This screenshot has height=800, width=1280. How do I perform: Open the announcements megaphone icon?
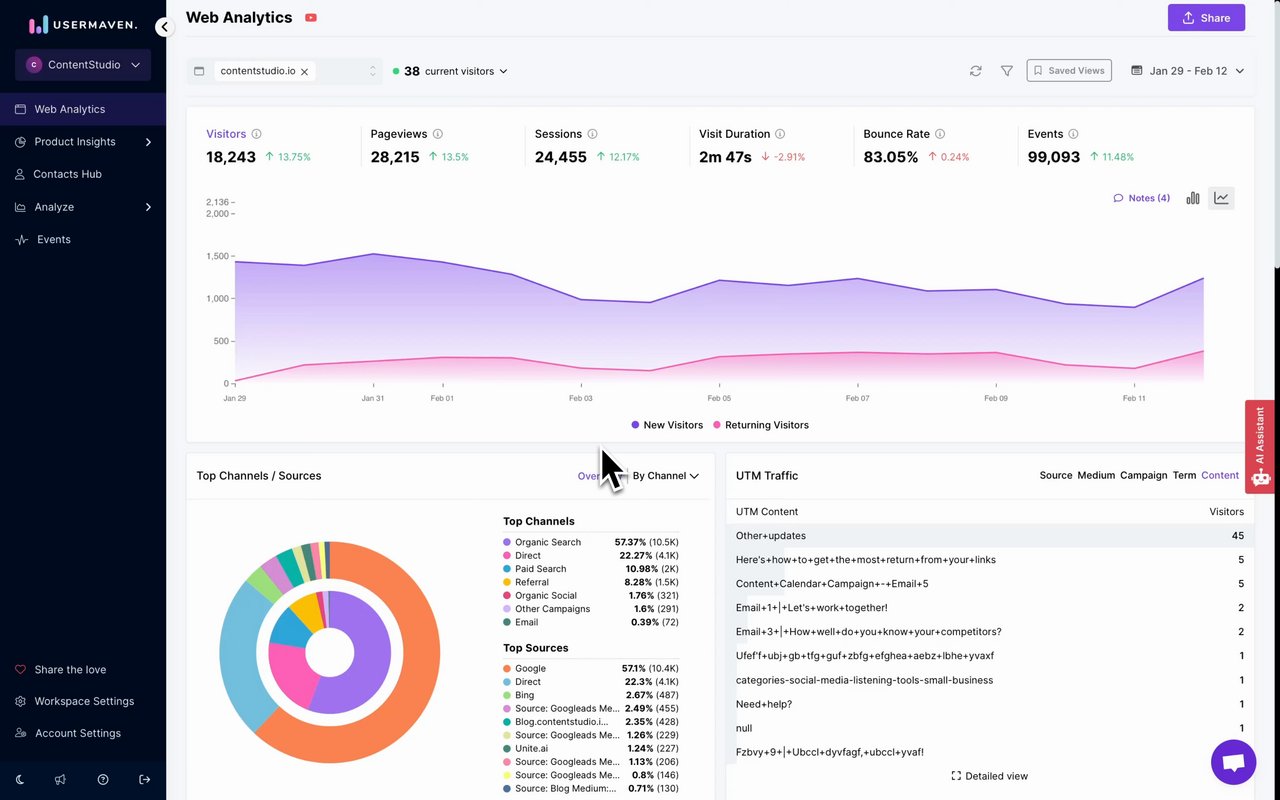[x=61, y=779]
